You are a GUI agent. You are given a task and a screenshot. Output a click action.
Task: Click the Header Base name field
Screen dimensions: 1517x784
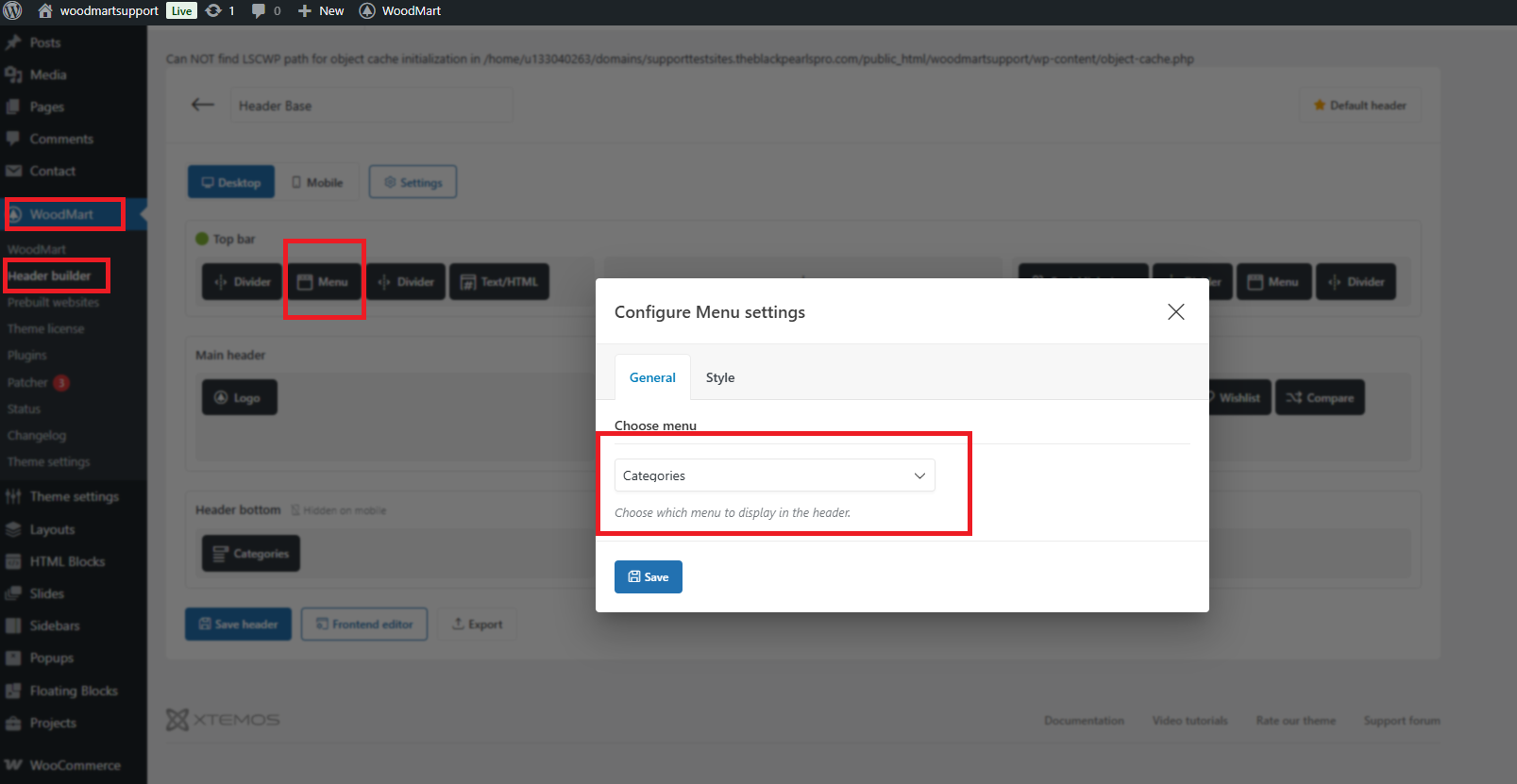(x=372, y=105)
